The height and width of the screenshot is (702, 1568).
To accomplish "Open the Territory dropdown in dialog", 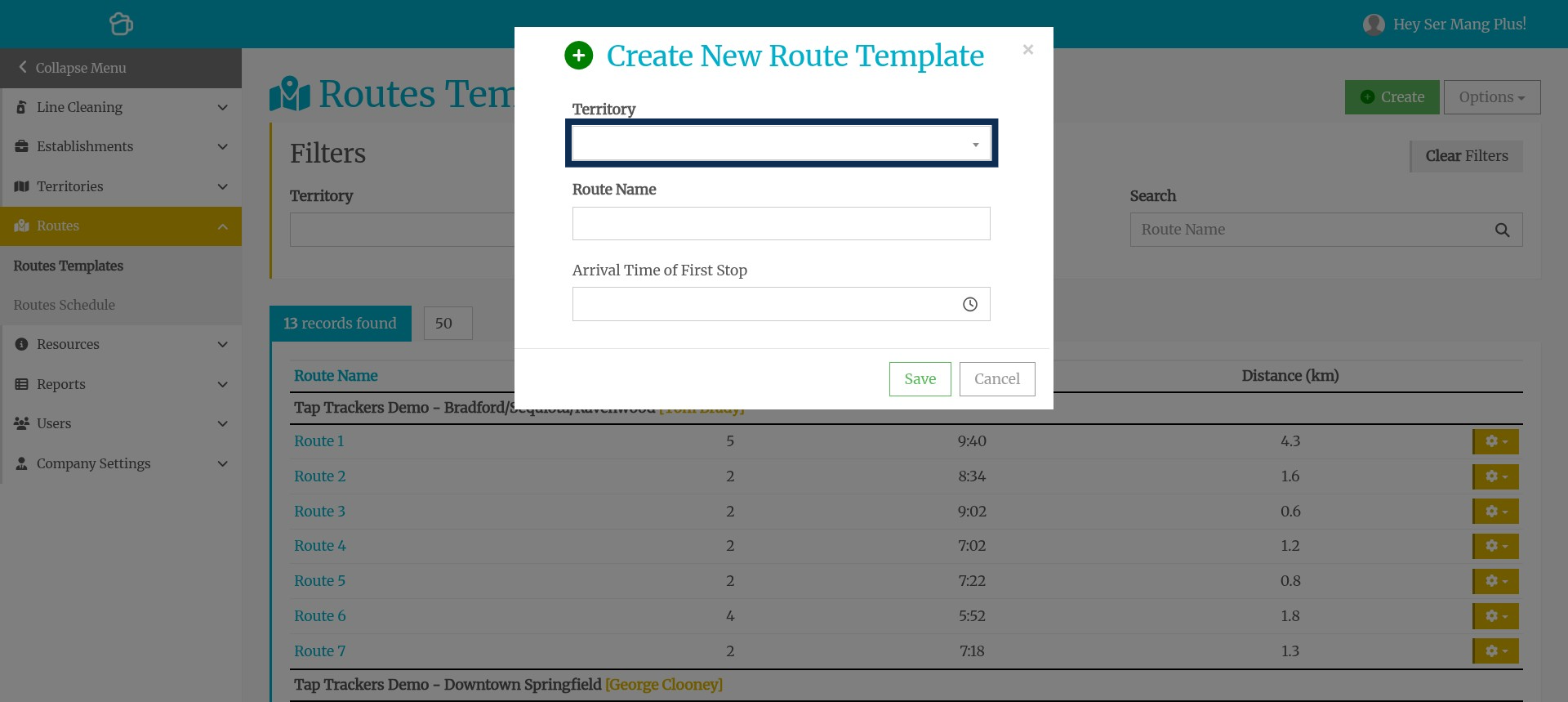I will click(x=781, y=144).
